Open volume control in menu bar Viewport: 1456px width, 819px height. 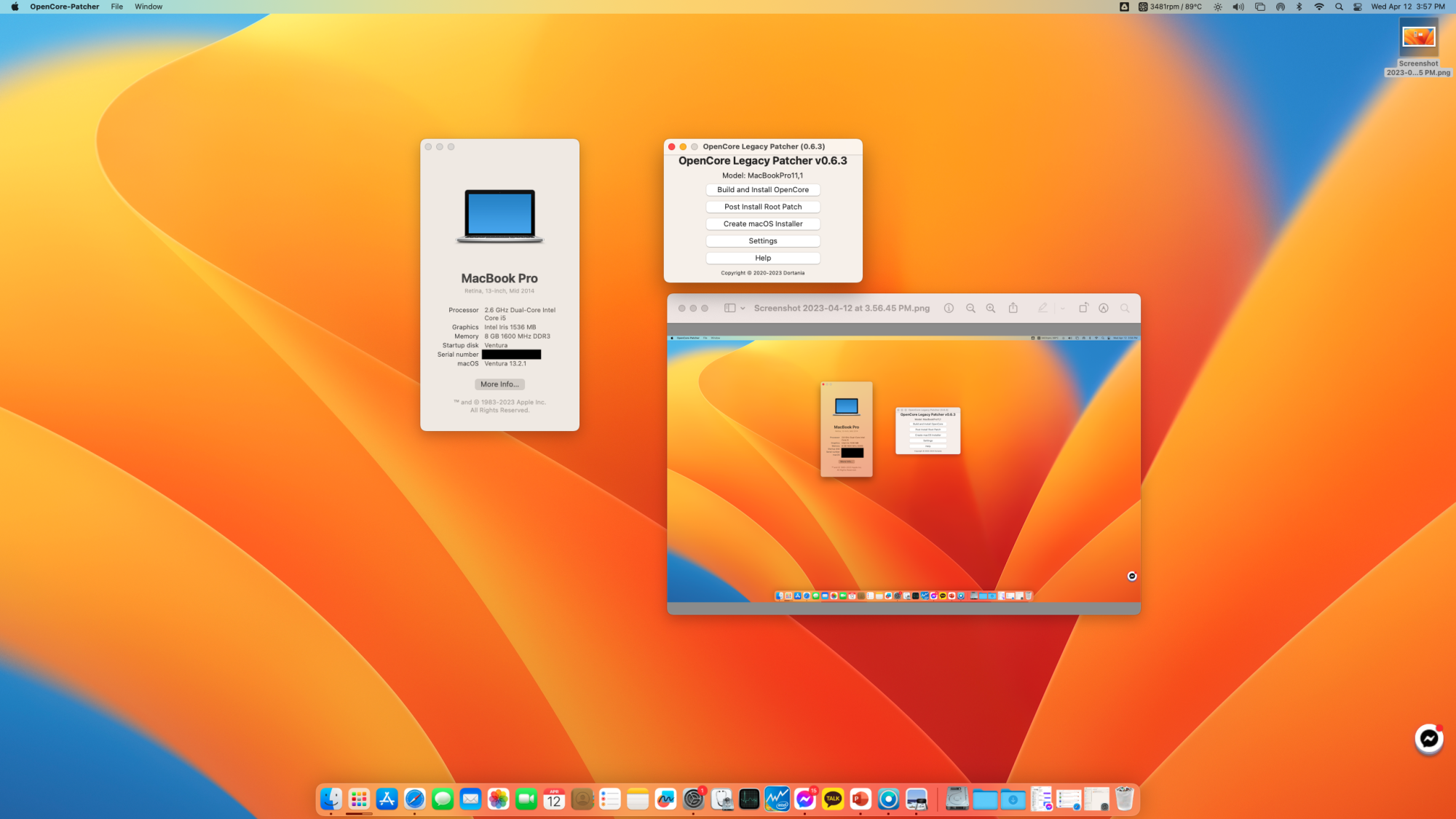1238,7
